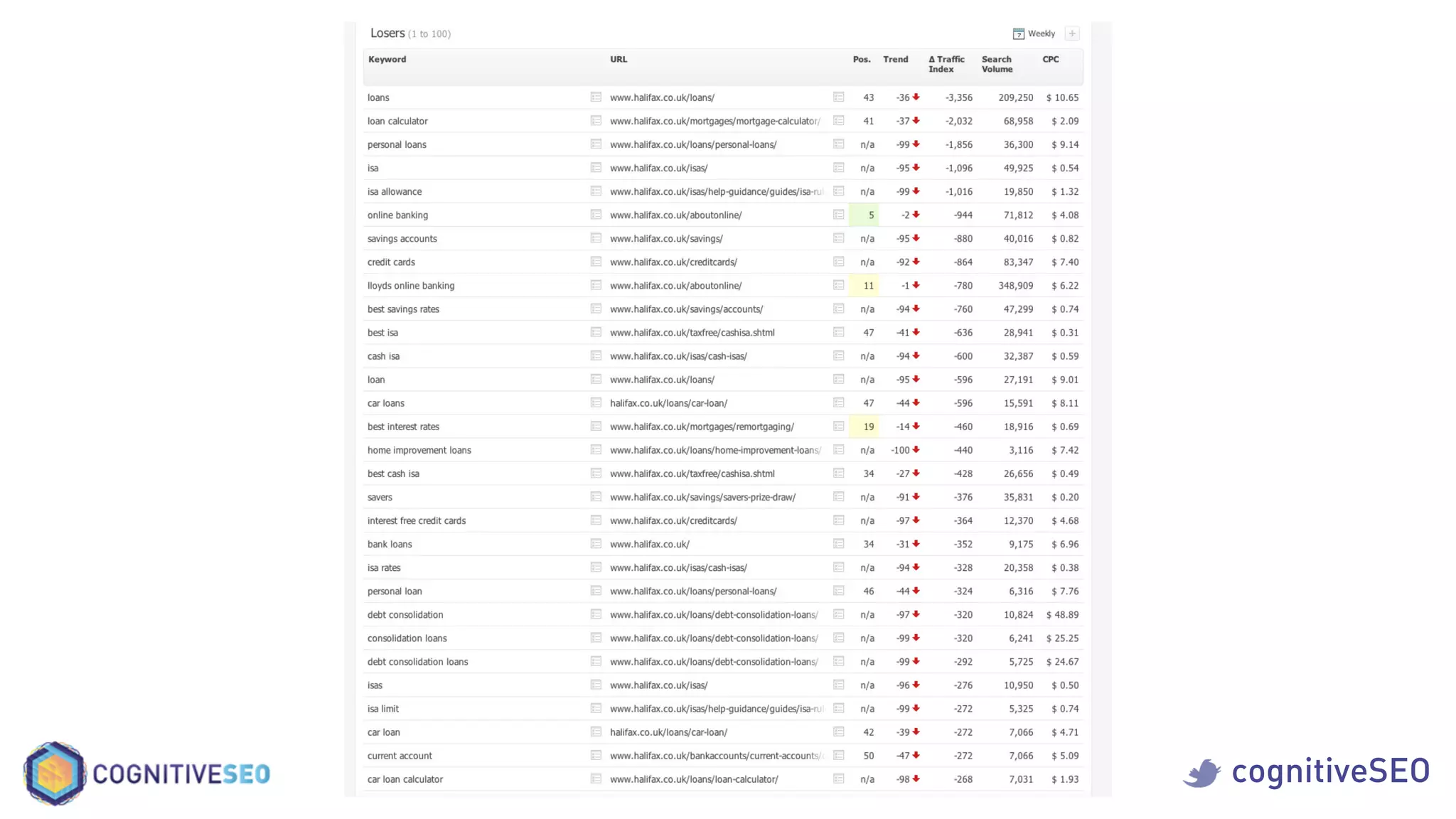The width and height of the screenshot is (1456, 819).
Task: Click URL details icon in 'best isa' row
Action: tap(839, 331)
